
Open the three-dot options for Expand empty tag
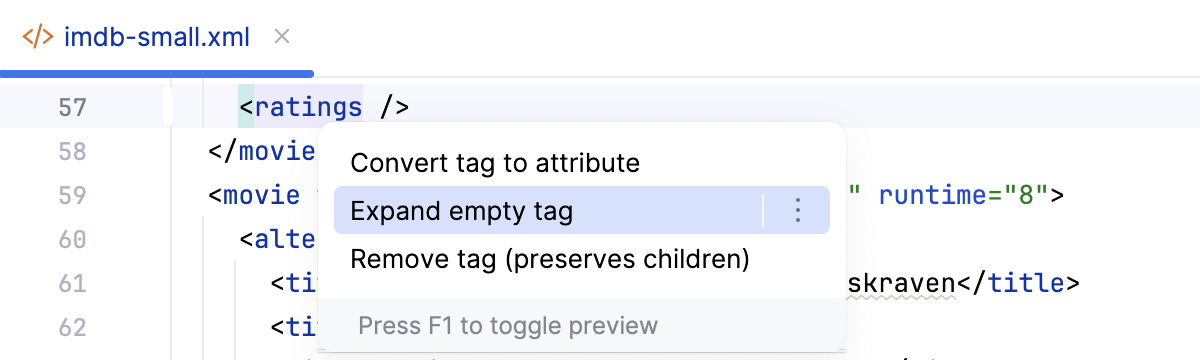pos(797,210)
